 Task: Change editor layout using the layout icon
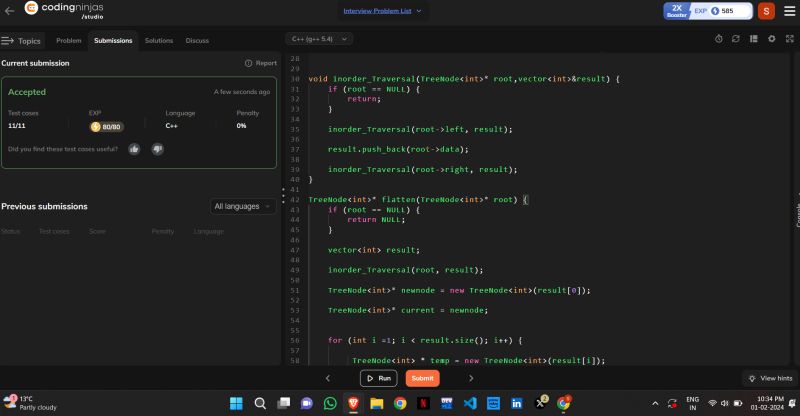coord(753,39)
